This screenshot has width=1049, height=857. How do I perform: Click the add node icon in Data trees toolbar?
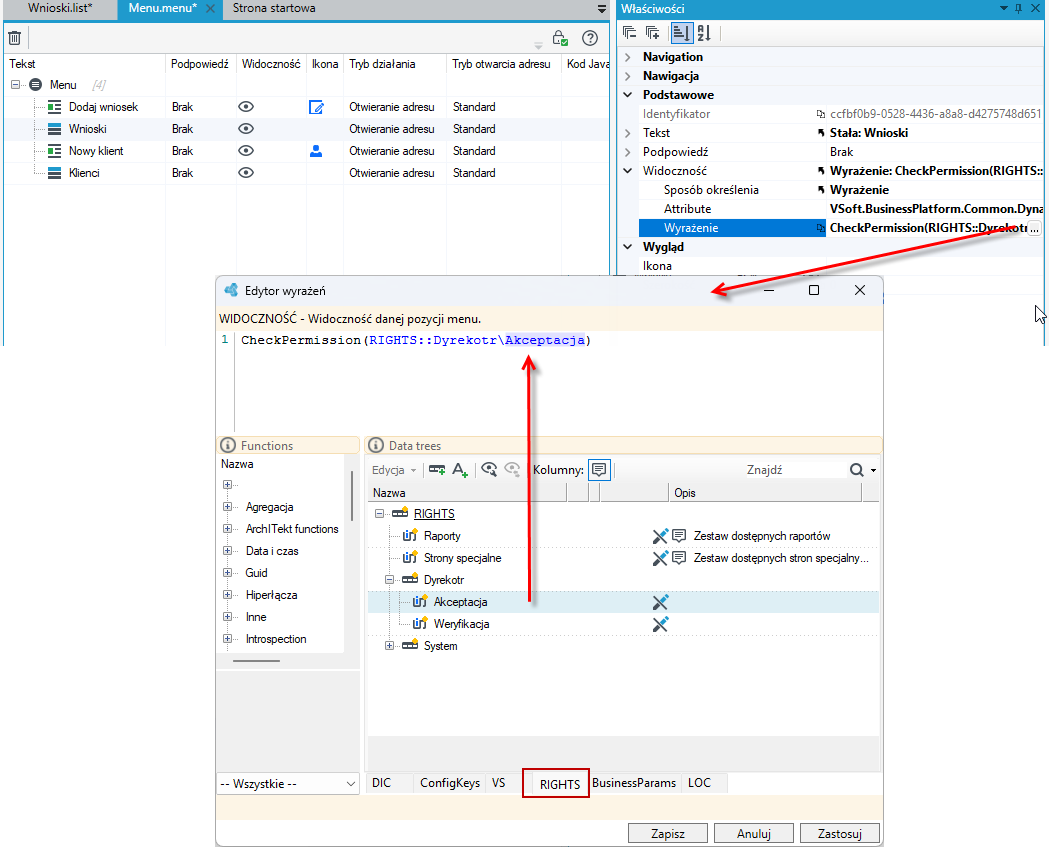pos(437,470)
